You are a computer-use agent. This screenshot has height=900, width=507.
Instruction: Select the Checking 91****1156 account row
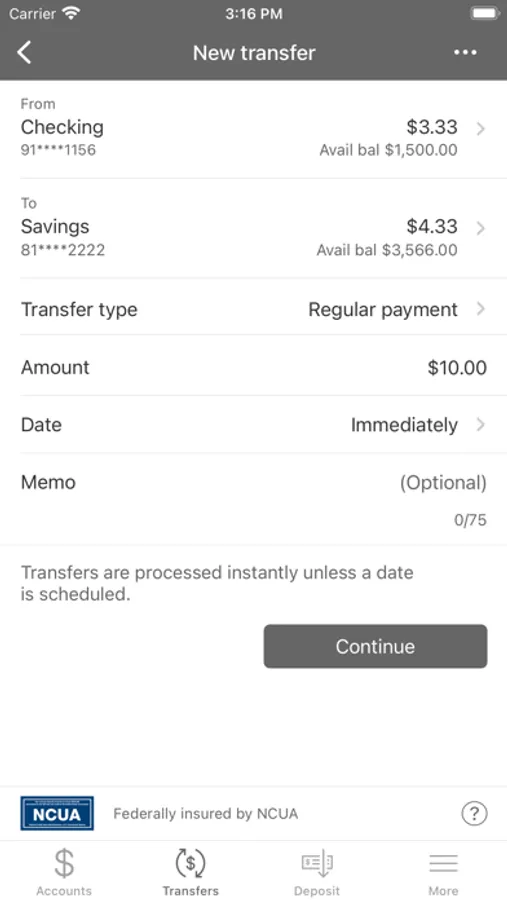pyautogui.click(x=253, y=129)
